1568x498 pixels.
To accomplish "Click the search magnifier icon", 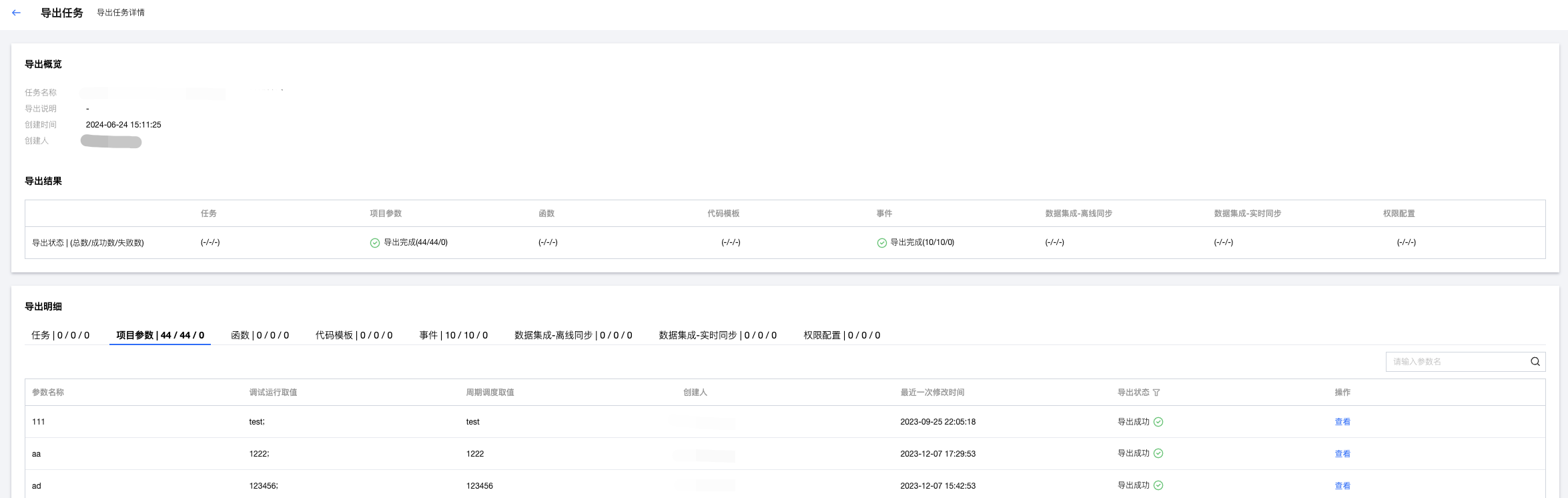I will 1535,362.
